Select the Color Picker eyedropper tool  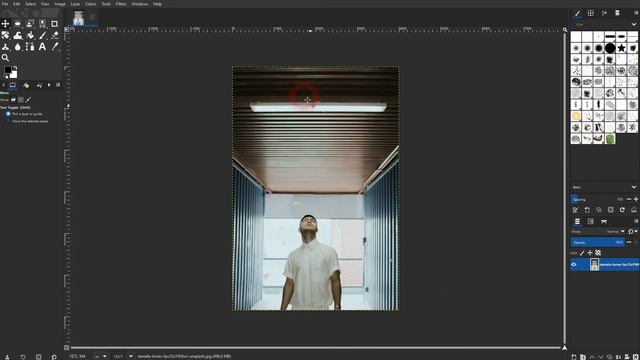[x=55, y=47]
